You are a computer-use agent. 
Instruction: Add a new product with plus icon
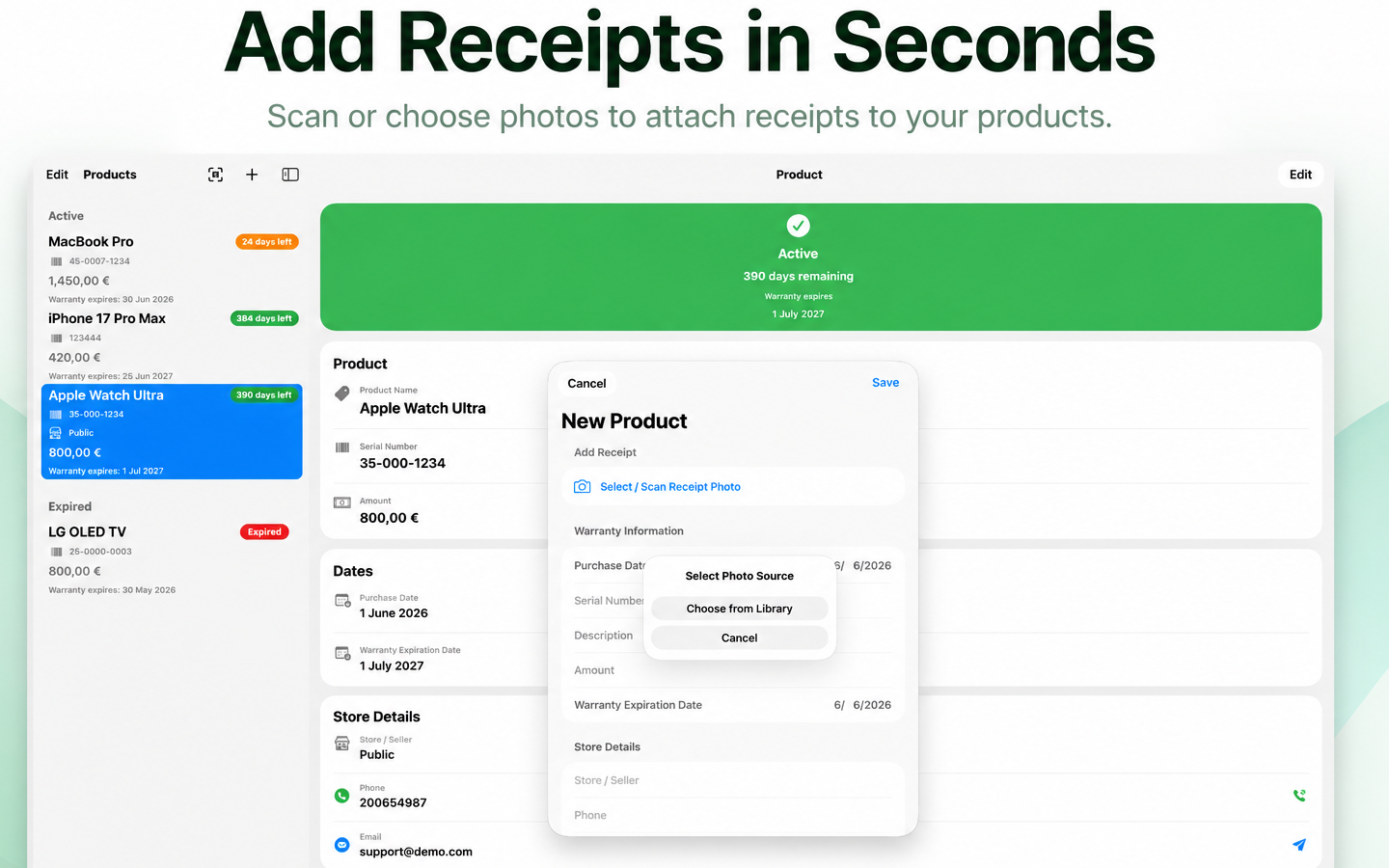(252, 175)
